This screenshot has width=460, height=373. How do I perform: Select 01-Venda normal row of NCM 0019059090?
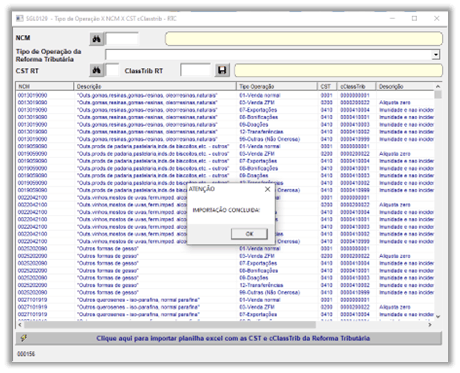point(225,146)
